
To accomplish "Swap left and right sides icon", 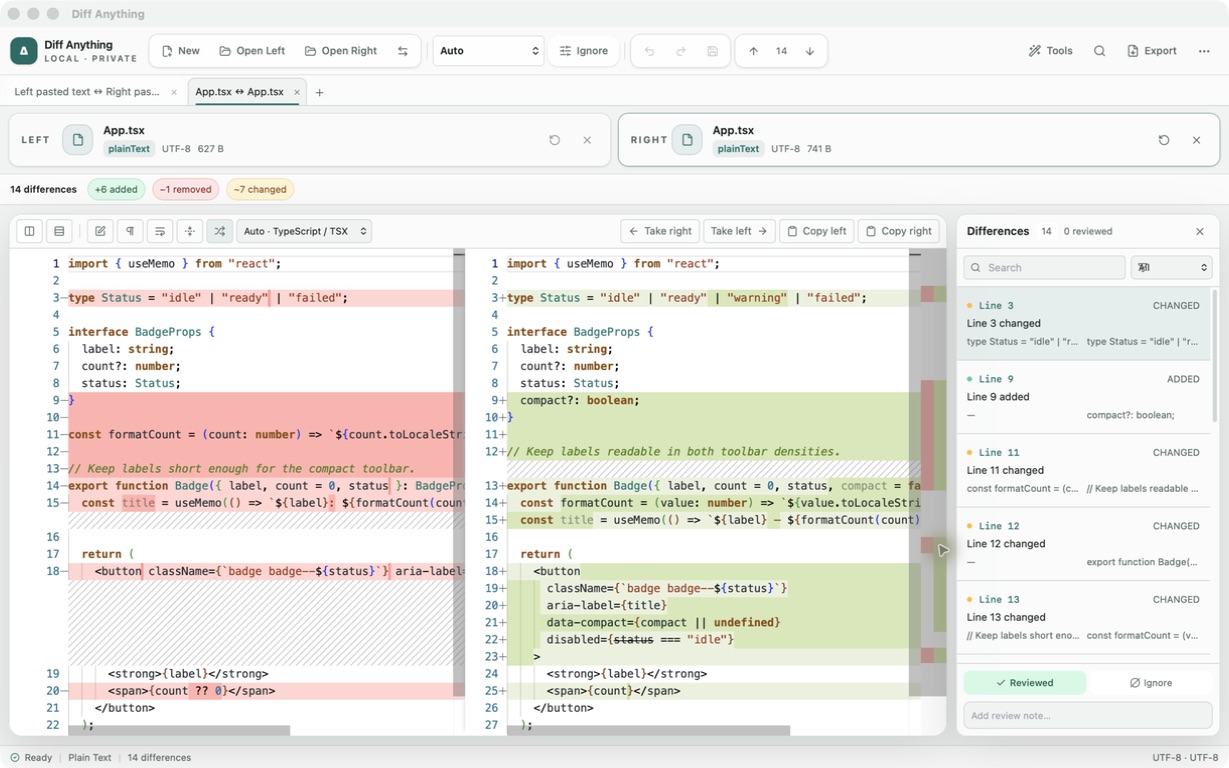I will coord(403,51).
